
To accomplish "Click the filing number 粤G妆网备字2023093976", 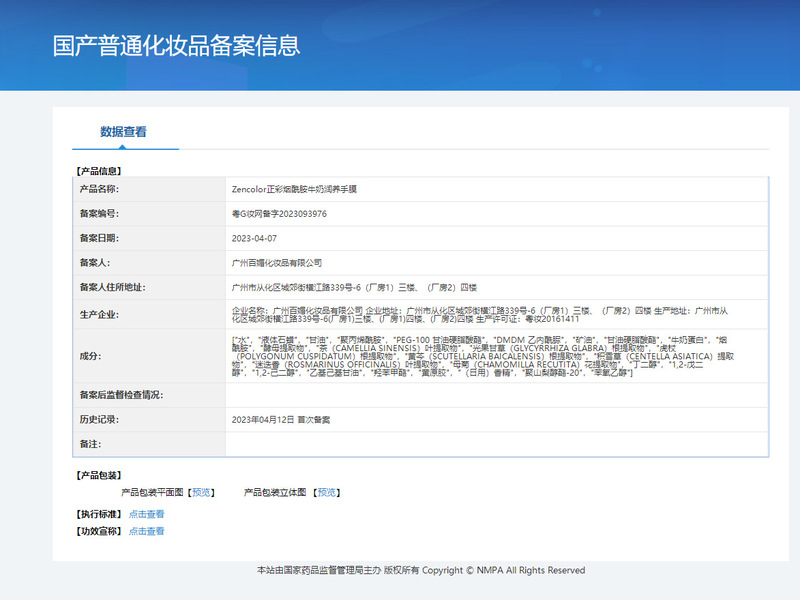I will click(x=279, y=214).
